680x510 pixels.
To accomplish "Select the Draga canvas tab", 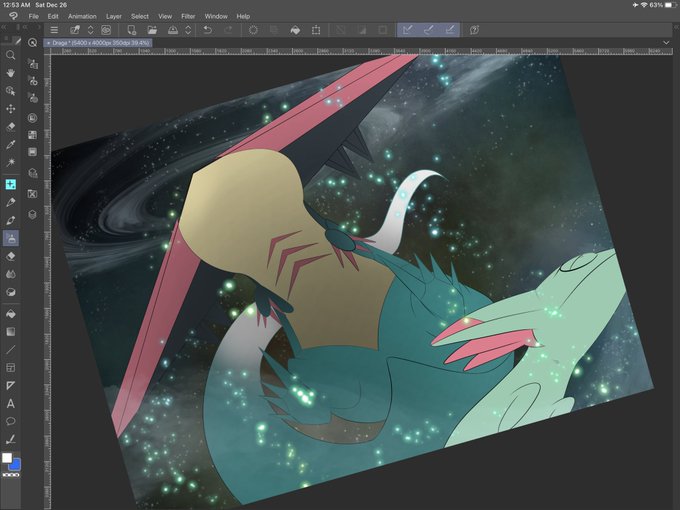I will point(98,43).
